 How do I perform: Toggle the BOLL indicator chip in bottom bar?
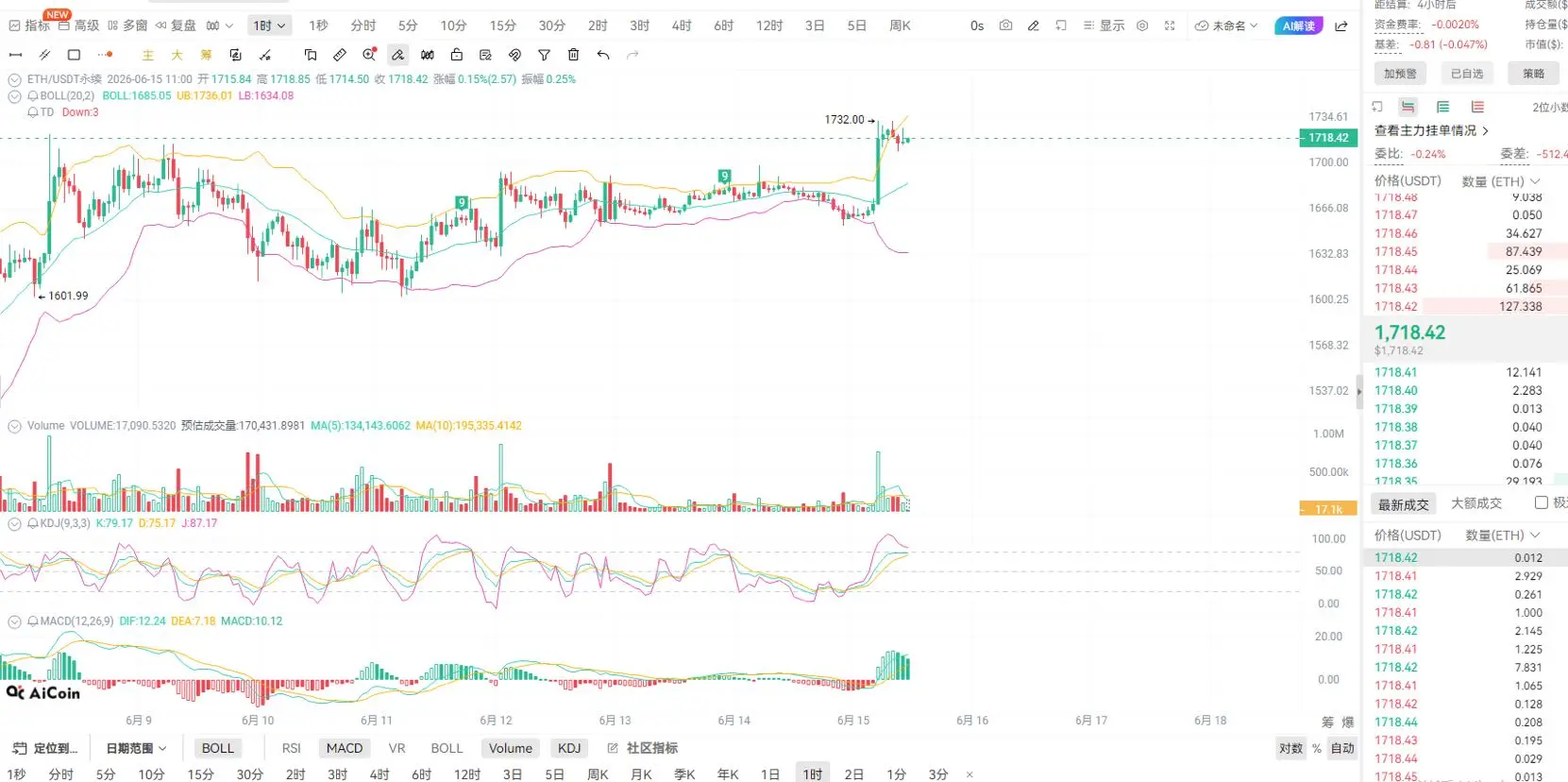[217, 748]
